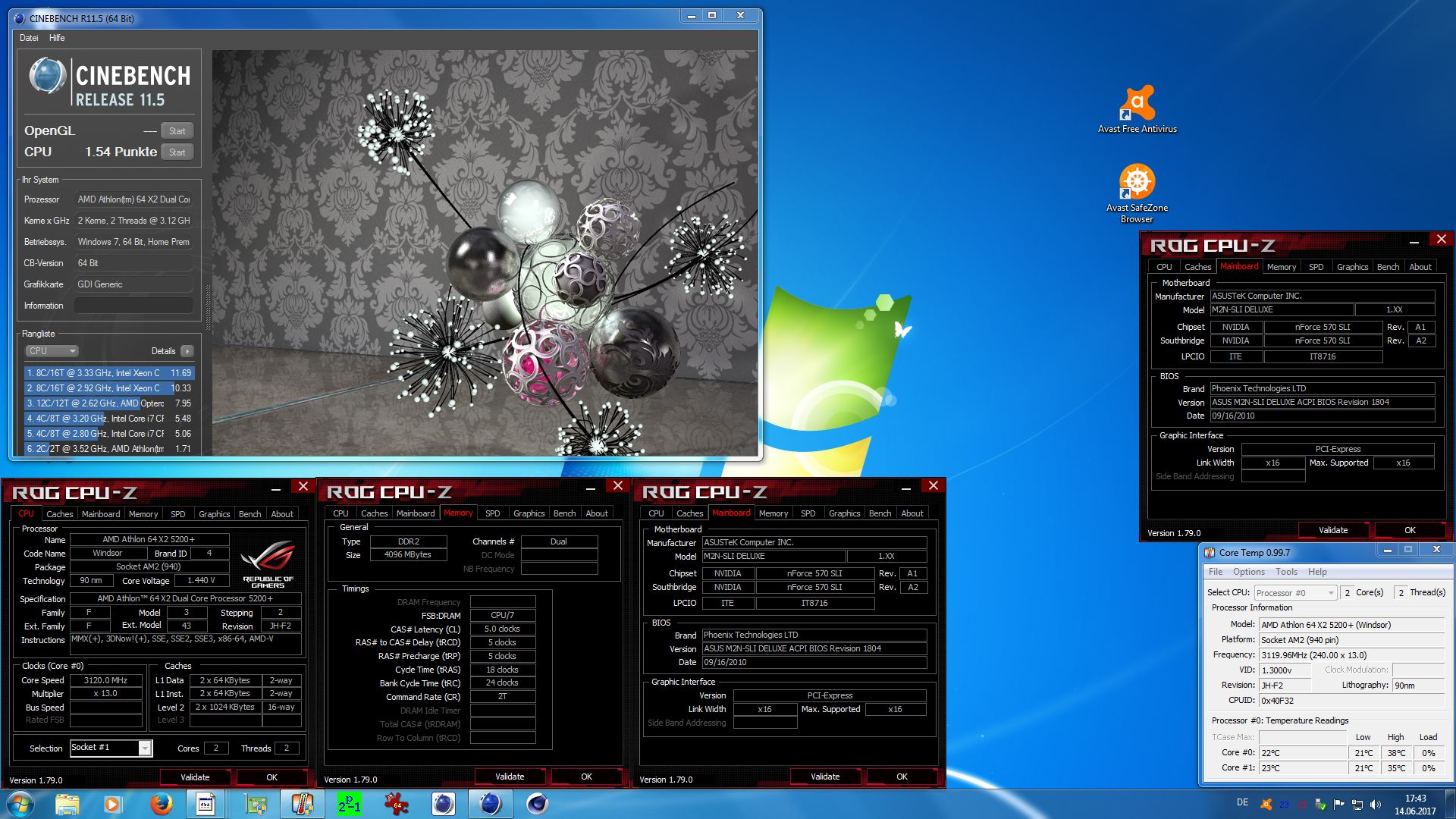Click the Core Temp title bar icon
The height and width of the screenshot is (819, 1456).
pos(1210,552)
